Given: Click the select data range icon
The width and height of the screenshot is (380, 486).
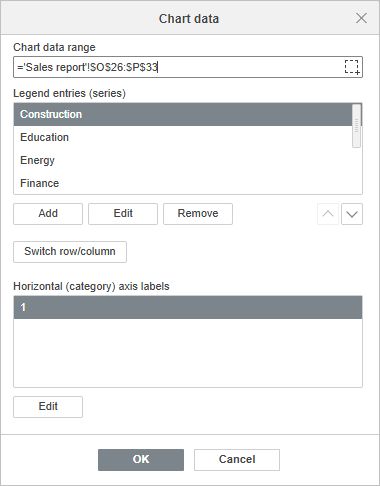Looking at the screenshot, I should click(x=352, y=67).
